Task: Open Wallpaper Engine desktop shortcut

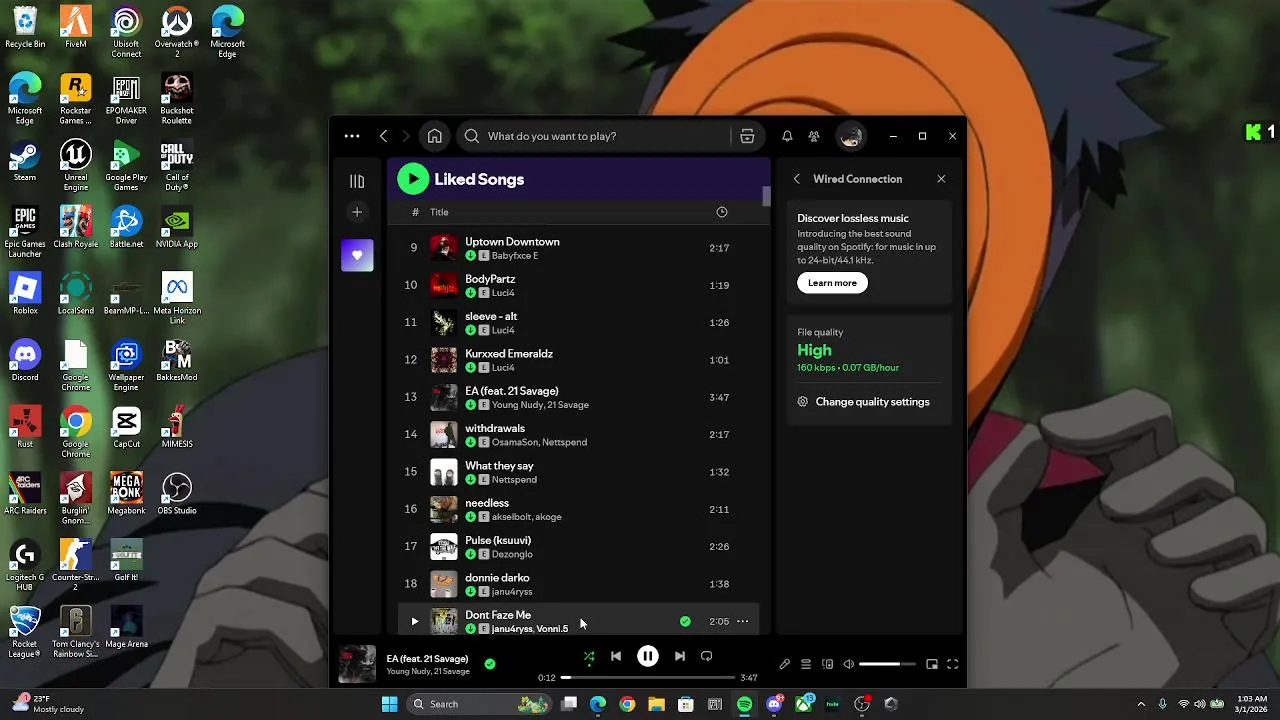Action: 126,366
